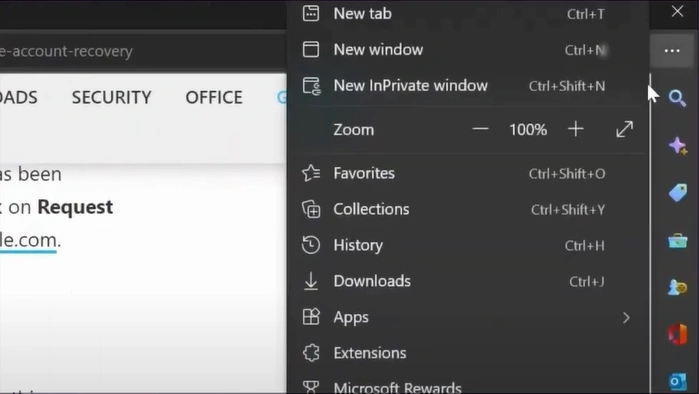Image resolution: width=699 pixels, height=394 pixels.
Task: Click the bold Request word
Action: pyautogui.click(x=75, y=208)
